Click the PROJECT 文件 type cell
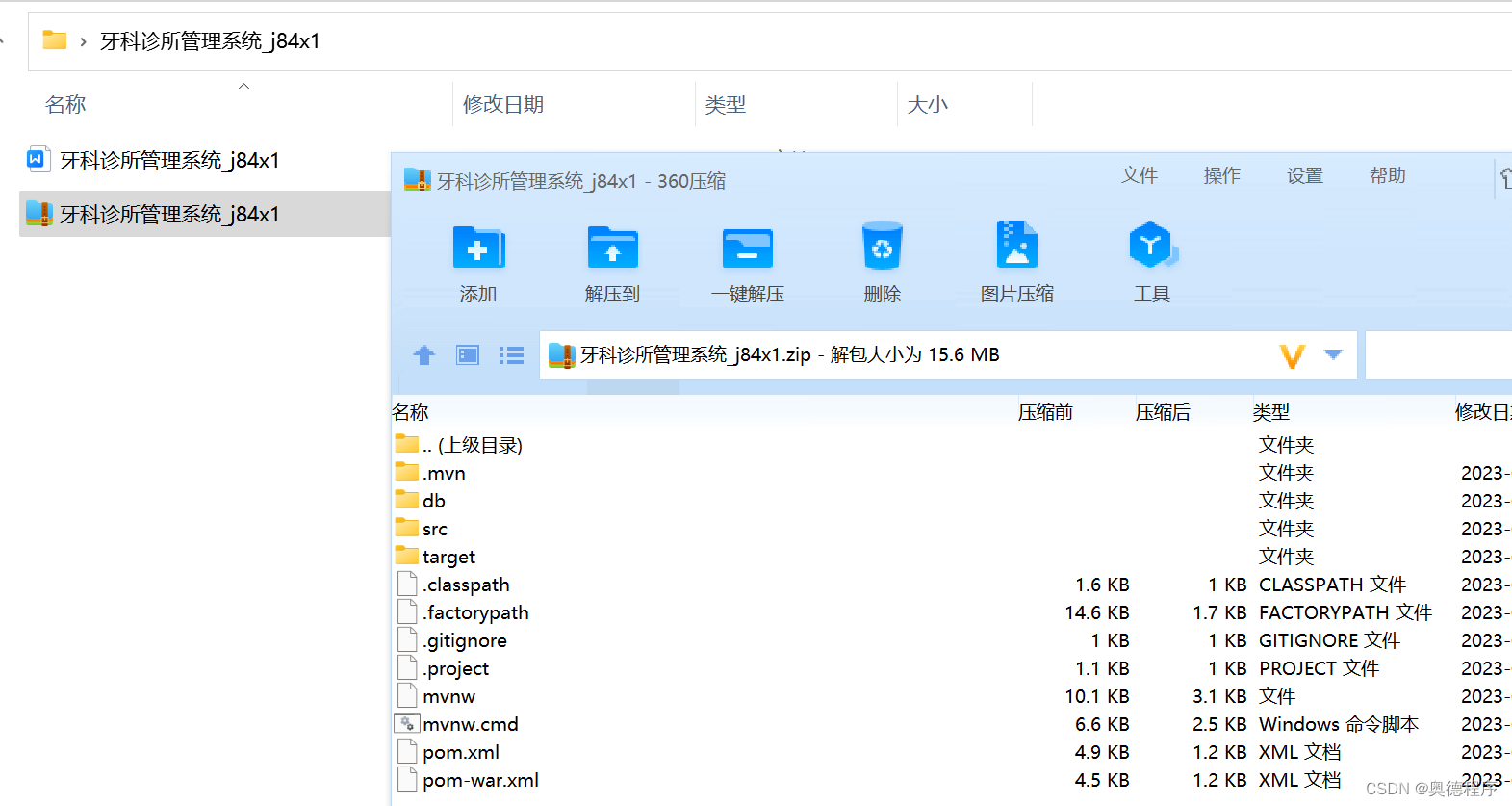Screen dimensions: 1512x806 1319,668
